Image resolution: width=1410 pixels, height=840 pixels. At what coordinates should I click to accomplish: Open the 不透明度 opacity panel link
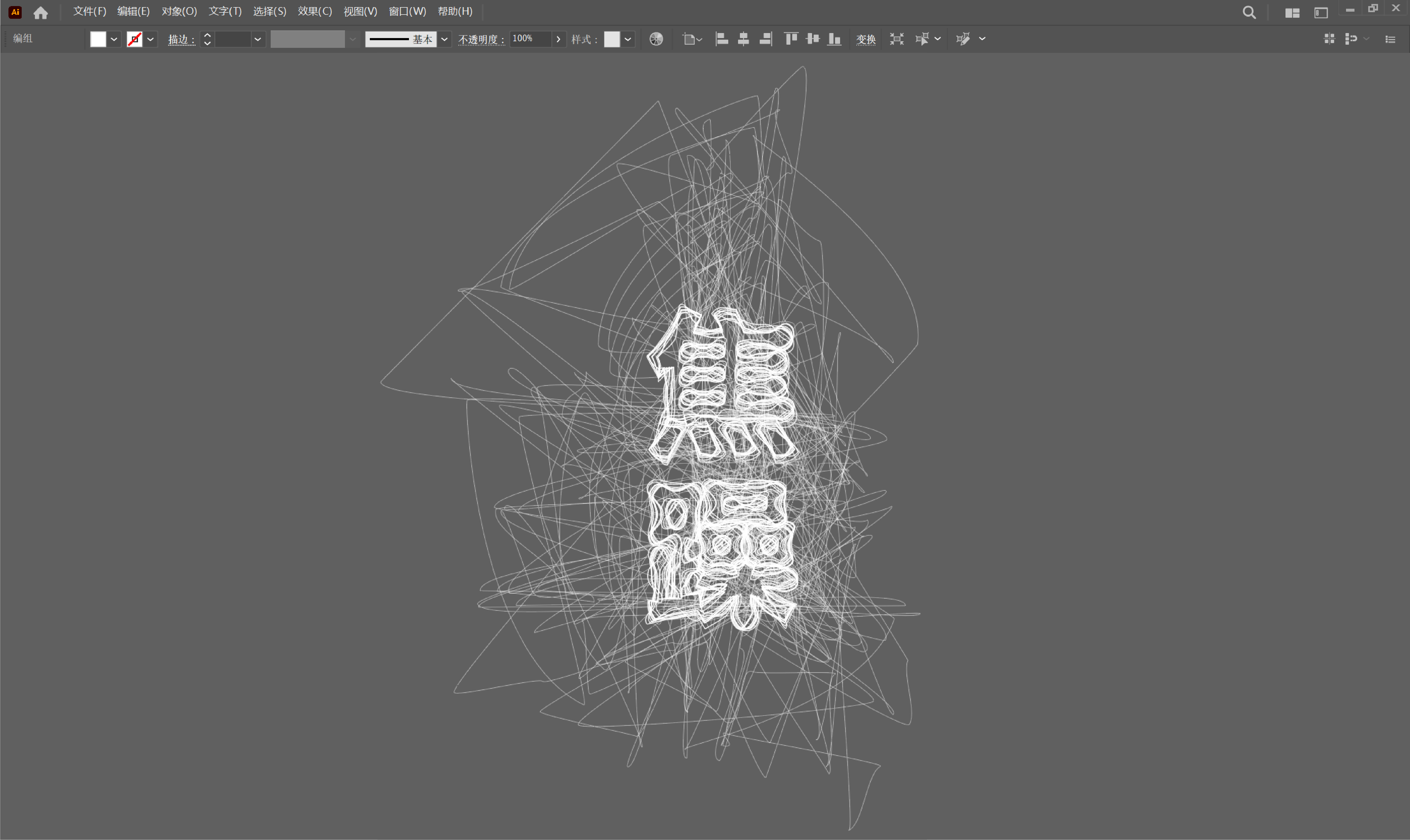click(481, 39)
